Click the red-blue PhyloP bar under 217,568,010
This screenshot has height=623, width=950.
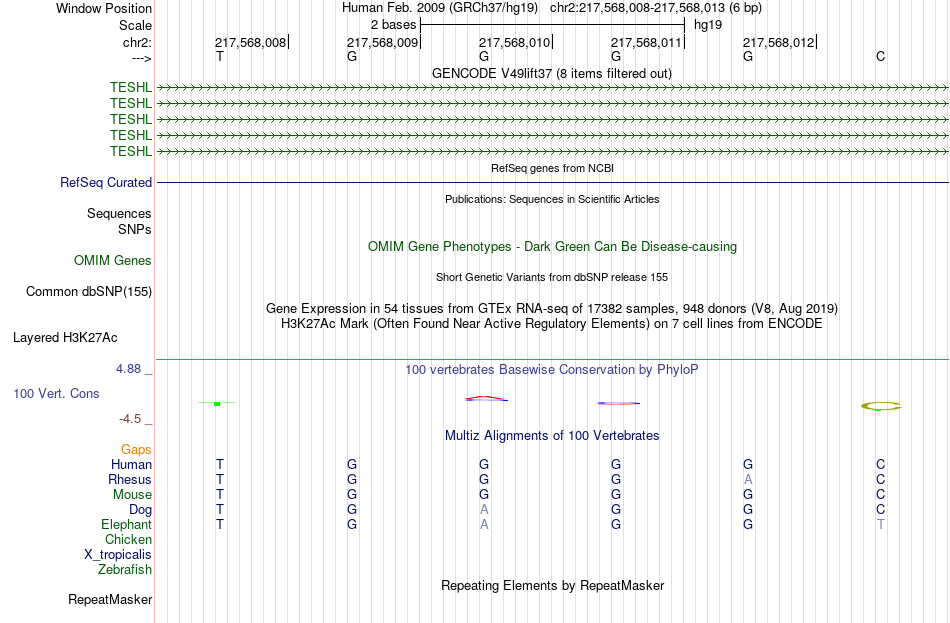point(486,399)
